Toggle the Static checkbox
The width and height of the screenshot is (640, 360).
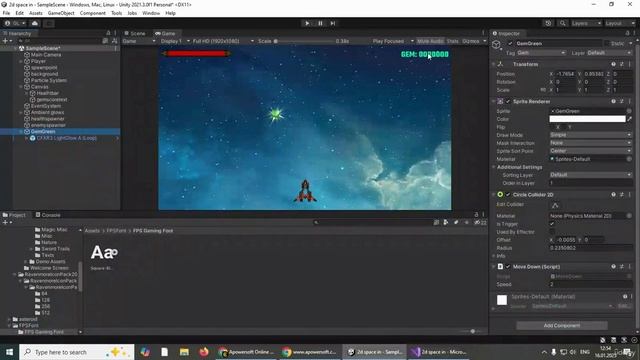[x=607, y=43]
